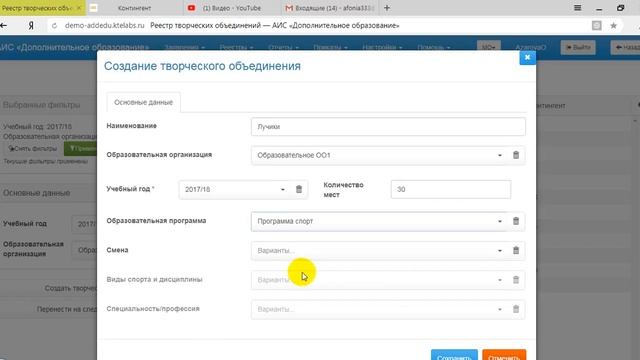Clear the Учебный год field with trash icon
Viewport: 640px width, 360px height.
coord(299,189)
